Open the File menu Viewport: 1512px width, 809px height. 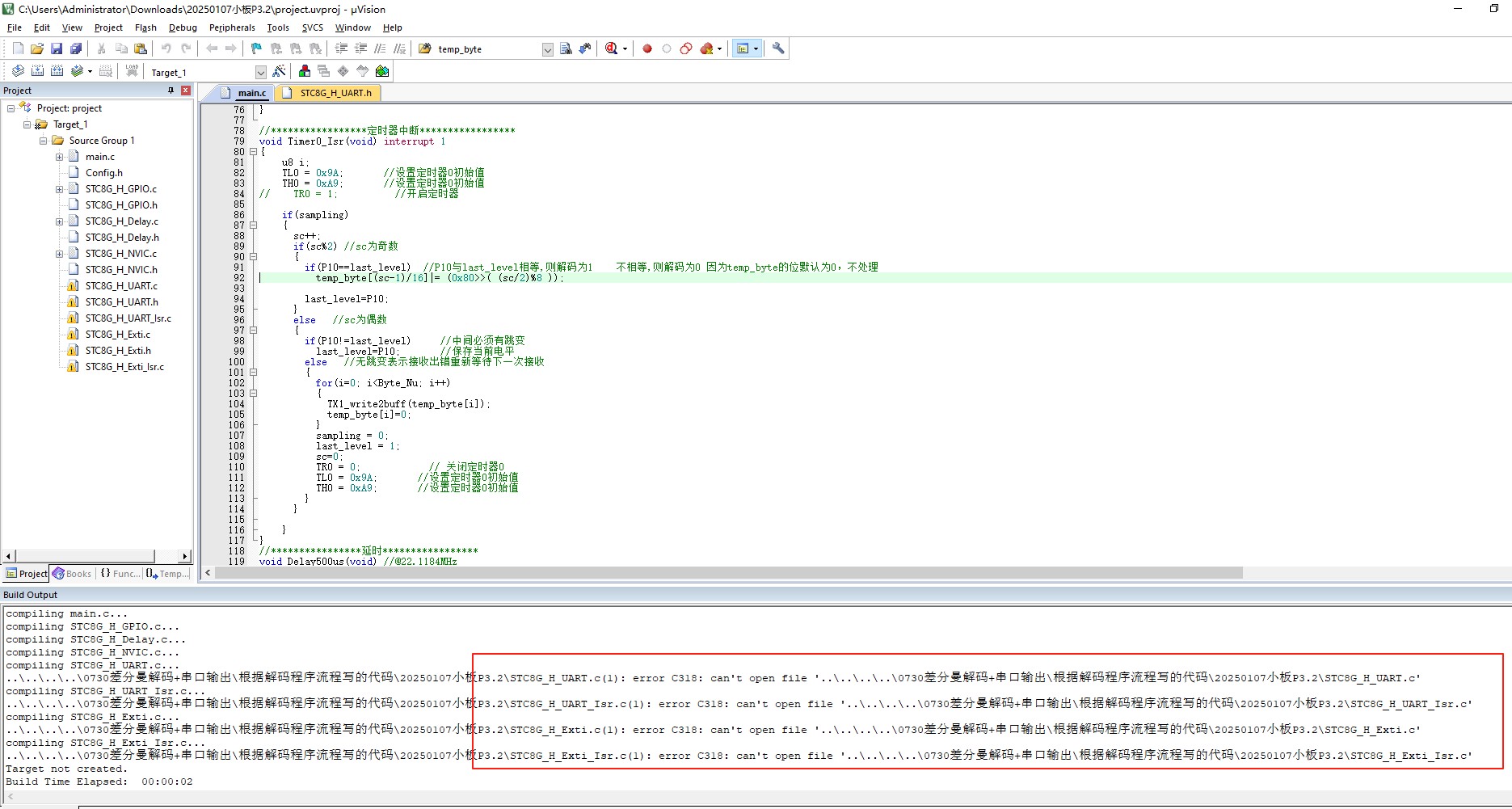pos(15,27)
